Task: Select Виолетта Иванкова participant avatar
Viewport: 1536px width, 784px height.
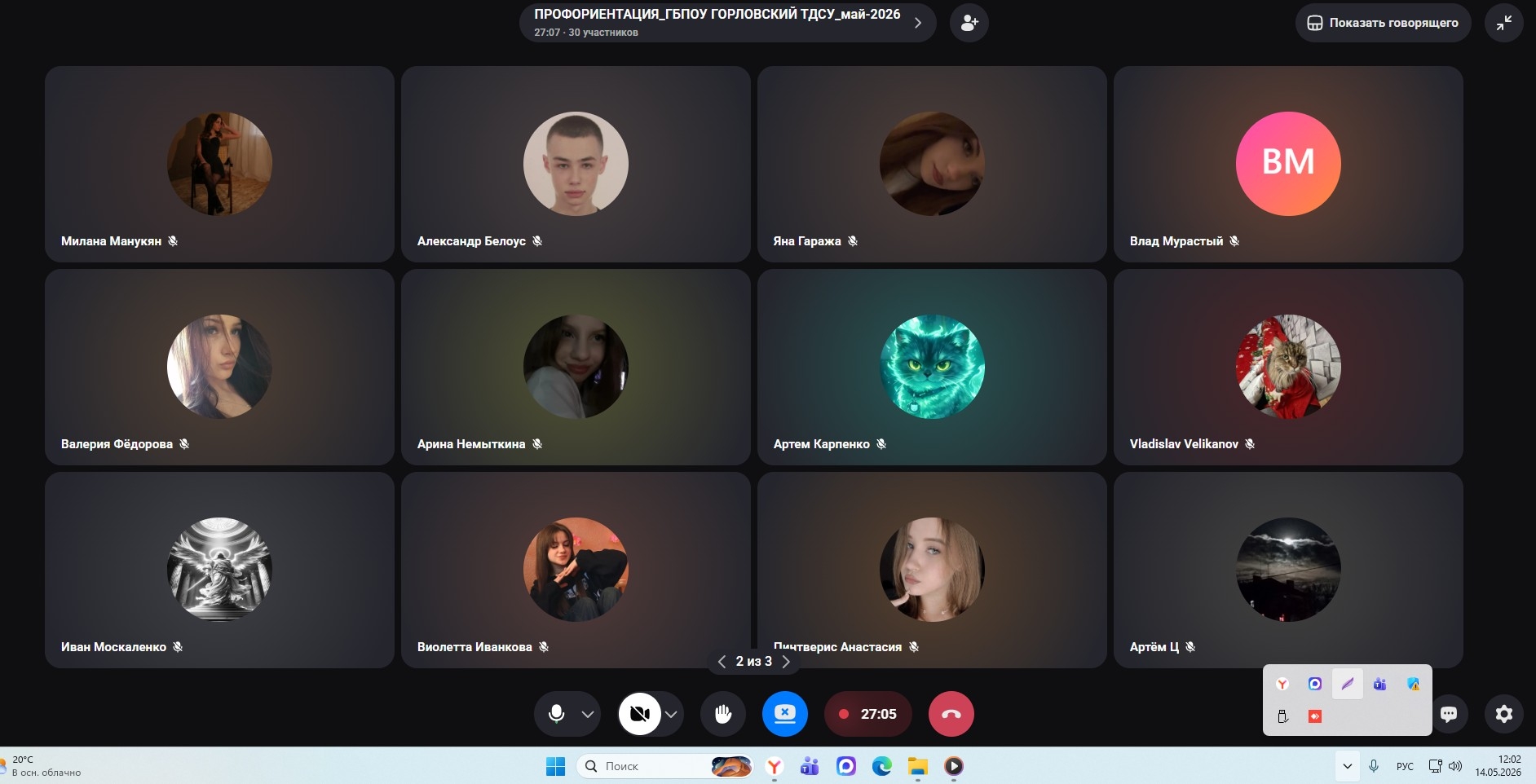Action: pyautogui.click(x=576, y=570)
